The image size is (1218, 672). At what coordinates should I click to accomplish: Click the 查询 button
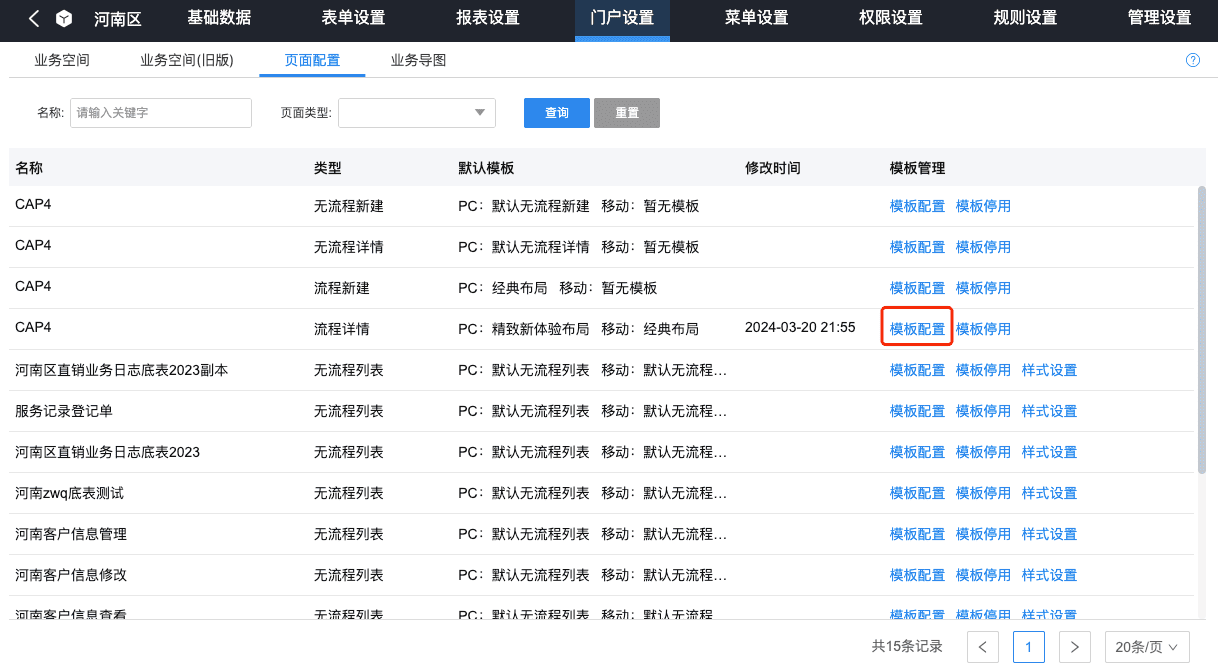(557, 113)
